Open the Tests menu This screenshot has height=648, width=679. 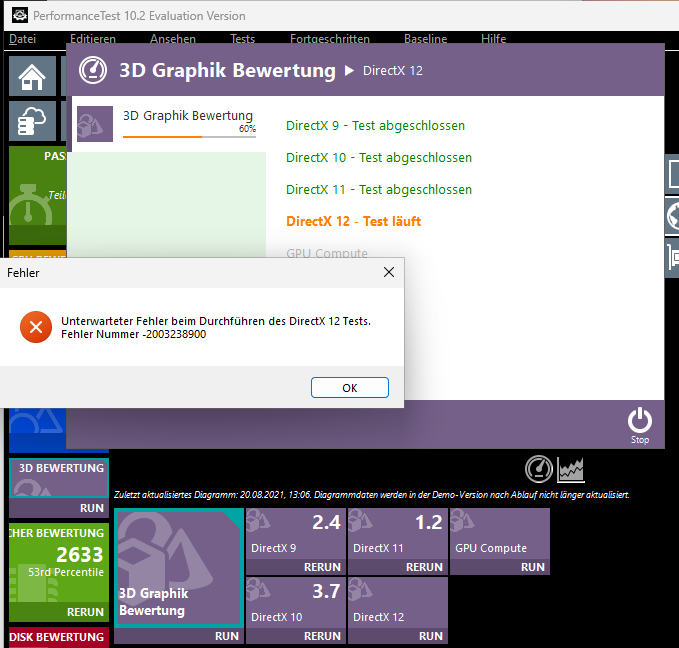242,39
